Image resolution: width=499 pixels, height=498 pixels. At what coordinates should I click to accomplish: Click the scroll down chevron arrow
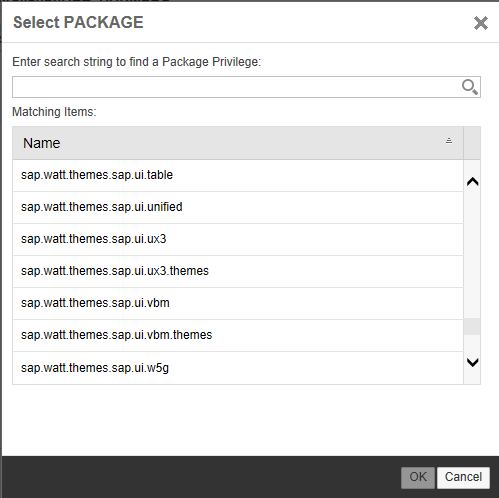[472, 362]
